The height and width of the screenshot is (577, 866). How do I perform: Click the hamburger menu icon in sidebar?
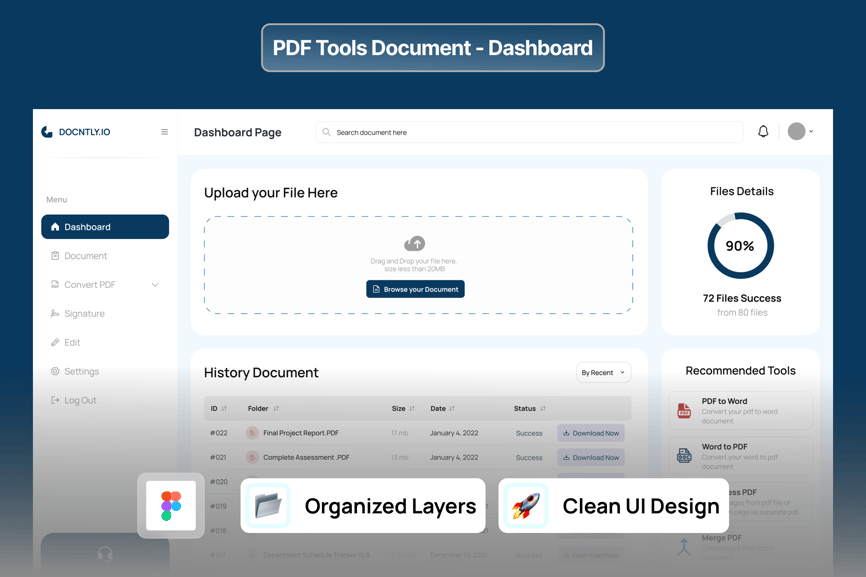165,132
